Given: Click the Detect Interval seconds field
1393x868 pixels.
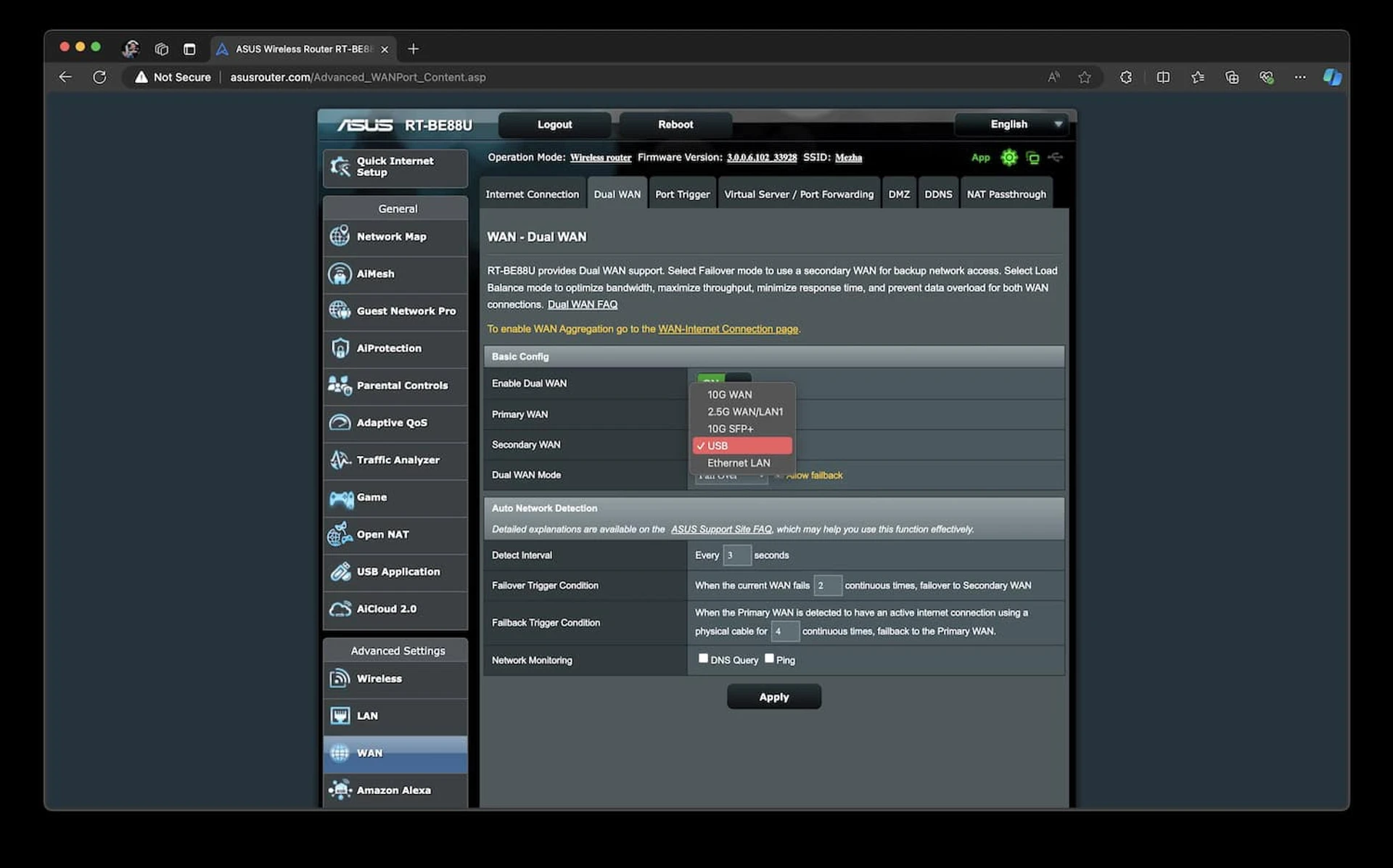Looking at the screenshot, I should click(736, 555).
